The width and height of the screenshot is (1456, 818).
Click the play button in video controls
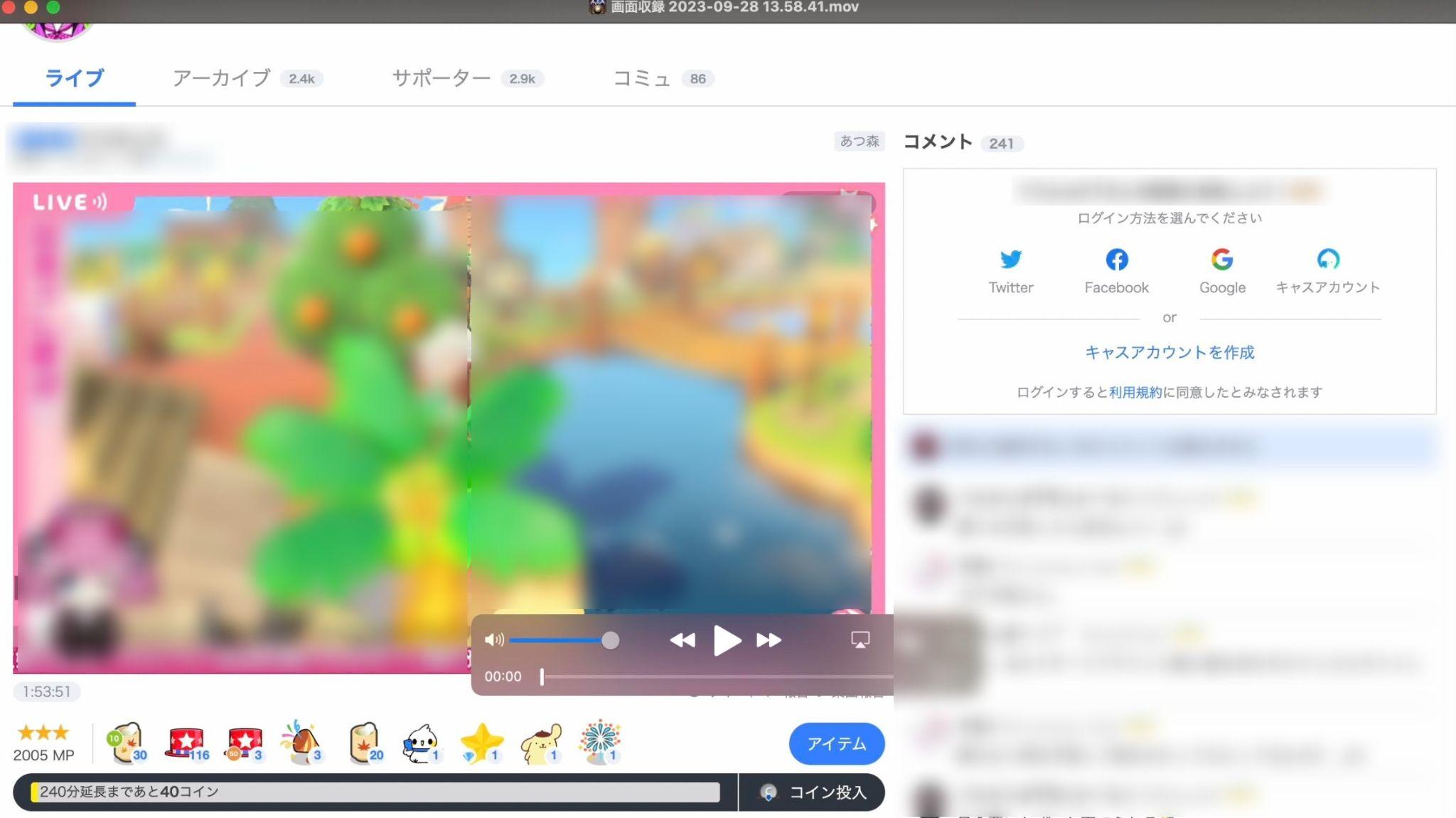click(726, 640)
